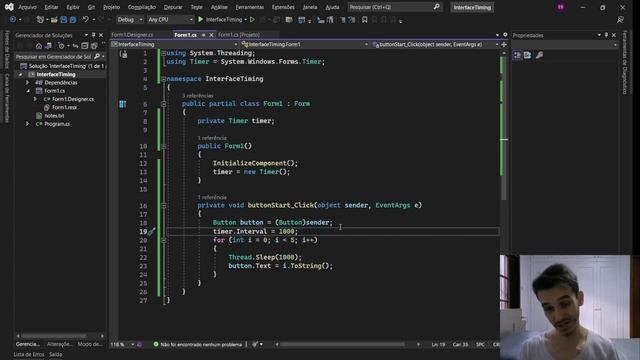
Task: Open the Editar menu
Action: point(51,7)
